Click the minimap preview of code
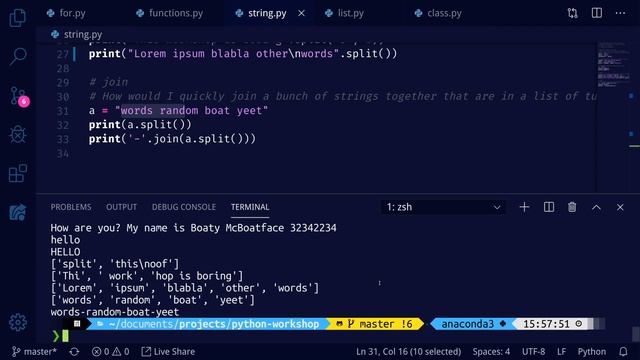Image resolution: width=640 pixels, height=360 pixels. coord(613,64)
